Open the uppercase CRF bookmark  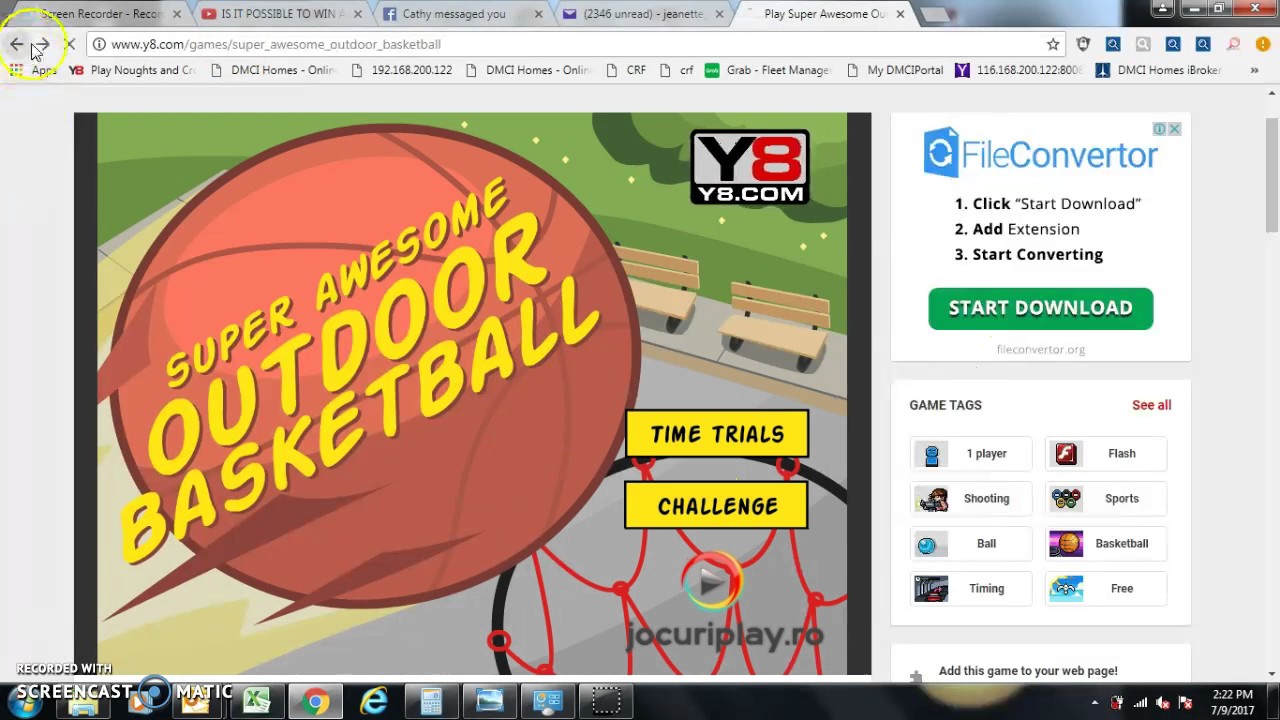tap(626, 70)
